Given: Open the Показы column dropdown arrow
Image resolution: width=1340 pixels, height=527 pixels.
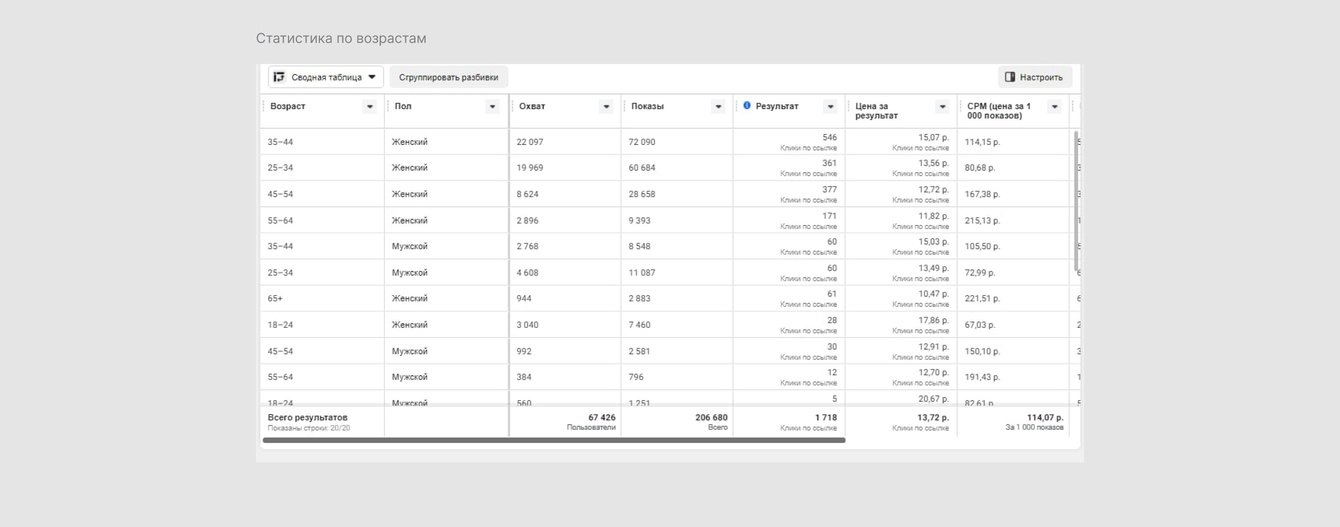Looking at the screenshot, I should pyautogui.click(x=718, y=106).
